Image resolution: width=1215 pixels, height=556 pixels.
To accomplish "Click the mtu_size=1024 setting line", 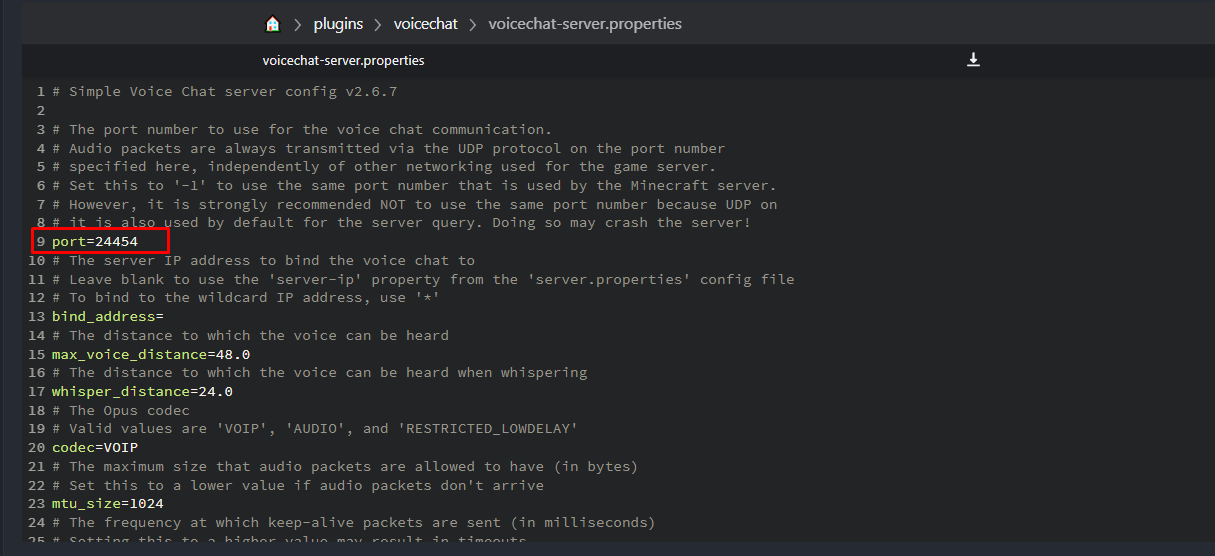I will (108, 503).
